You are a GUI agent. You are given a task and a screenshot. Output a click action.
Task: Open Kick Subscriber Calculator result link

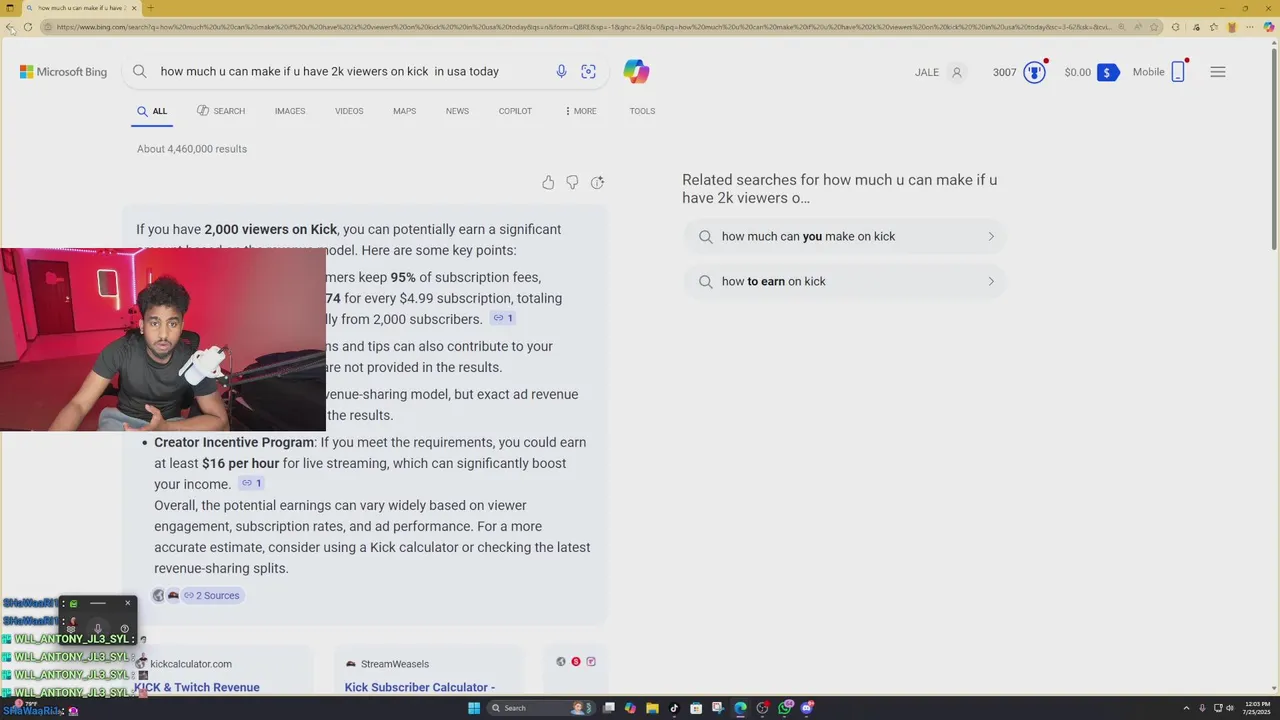point(420,687)
